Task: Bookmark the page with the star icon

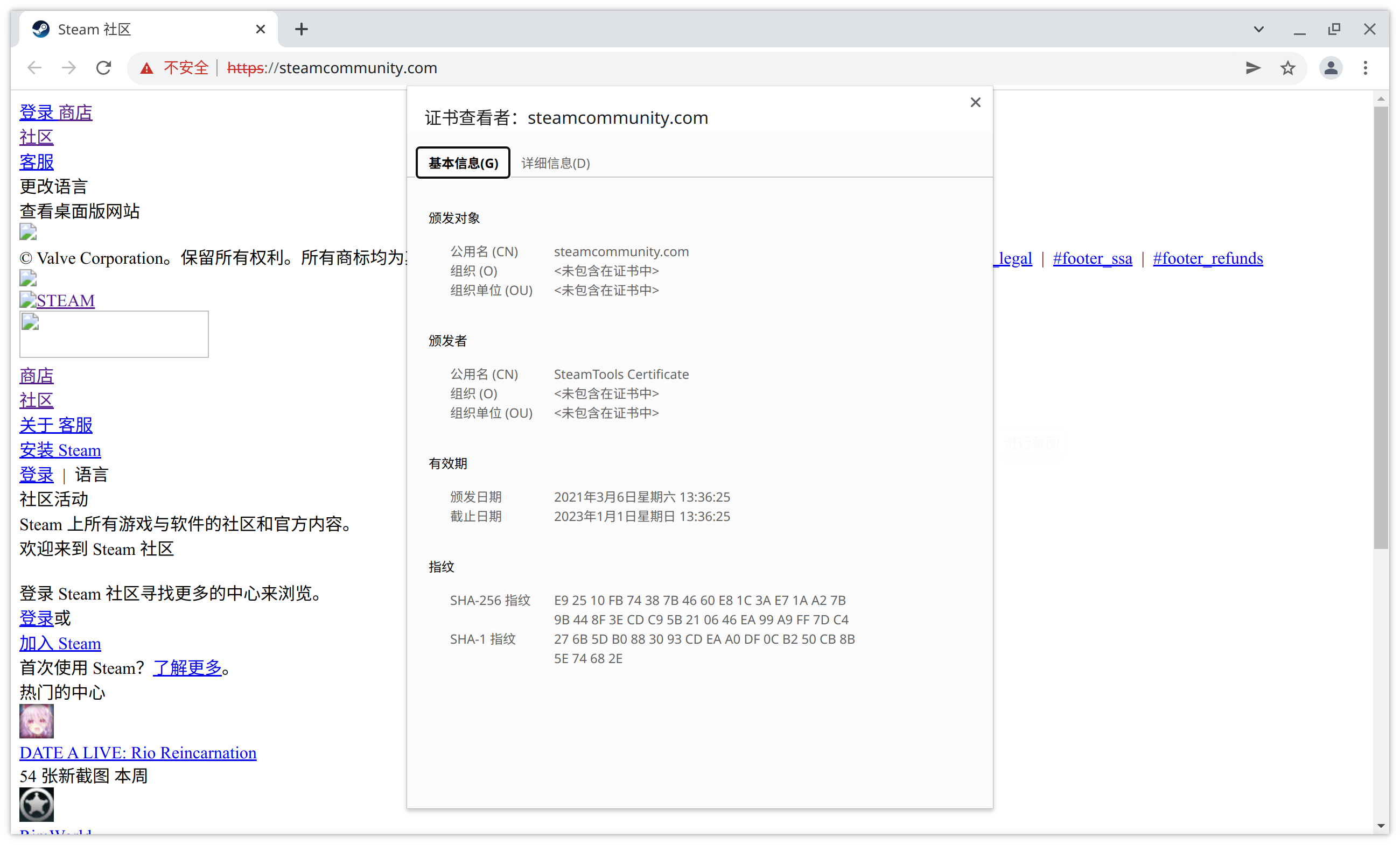Action: 1288,68
